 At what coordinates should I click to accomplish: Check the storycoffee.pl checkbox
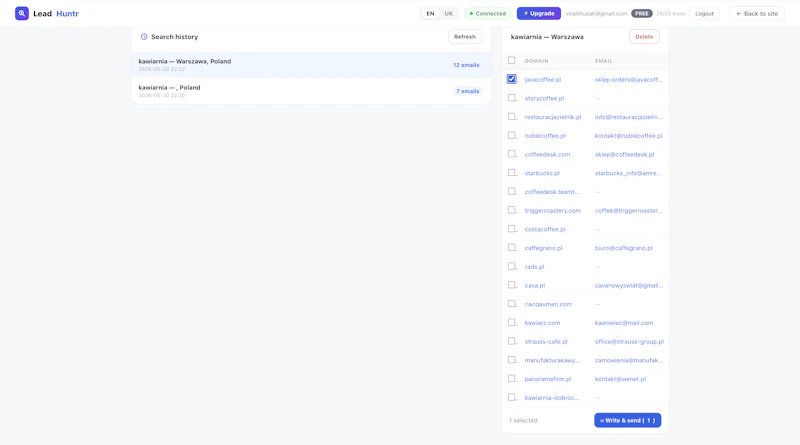[x=512, y=98]
